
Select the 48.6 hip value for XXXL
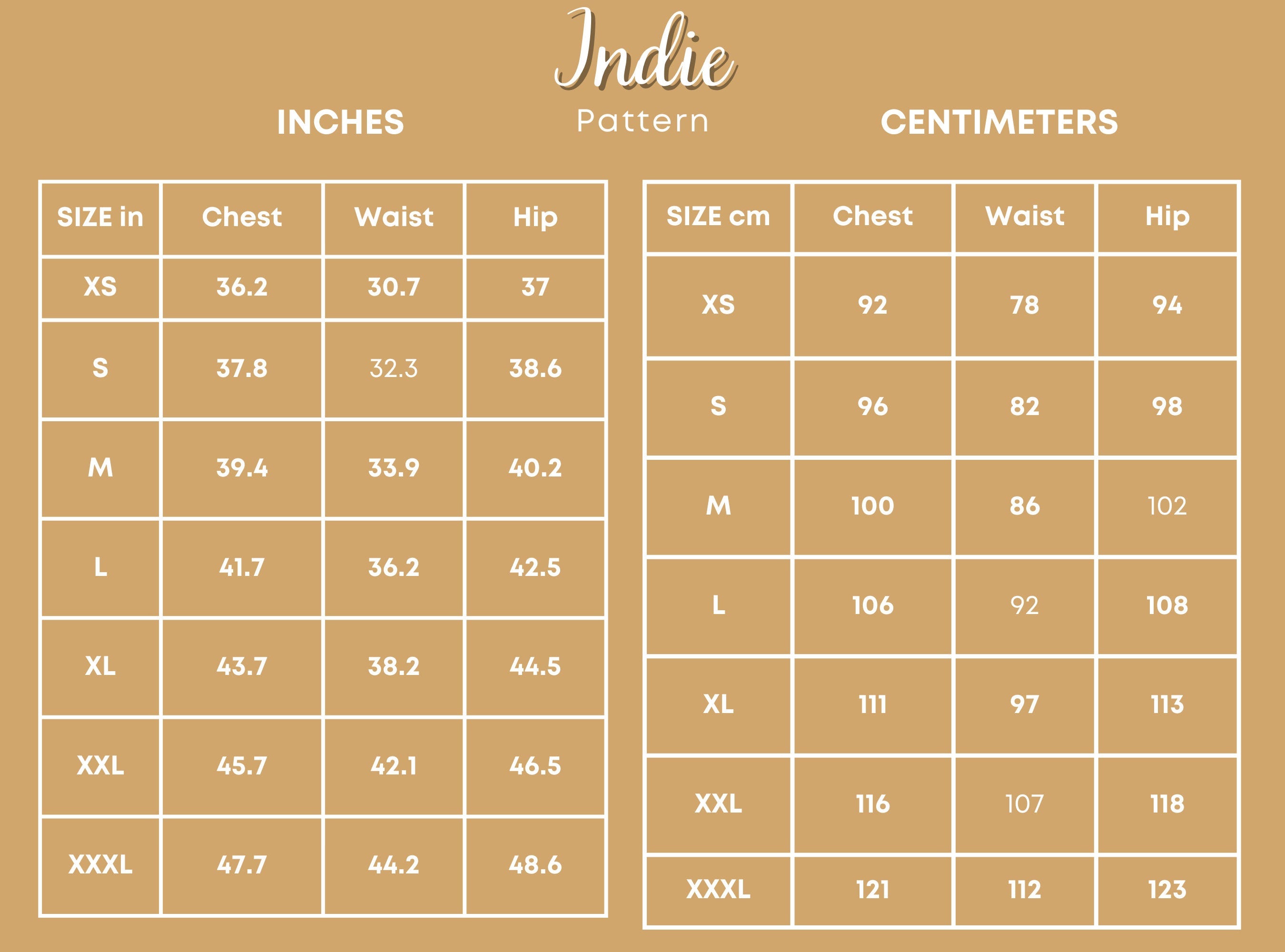535,865
